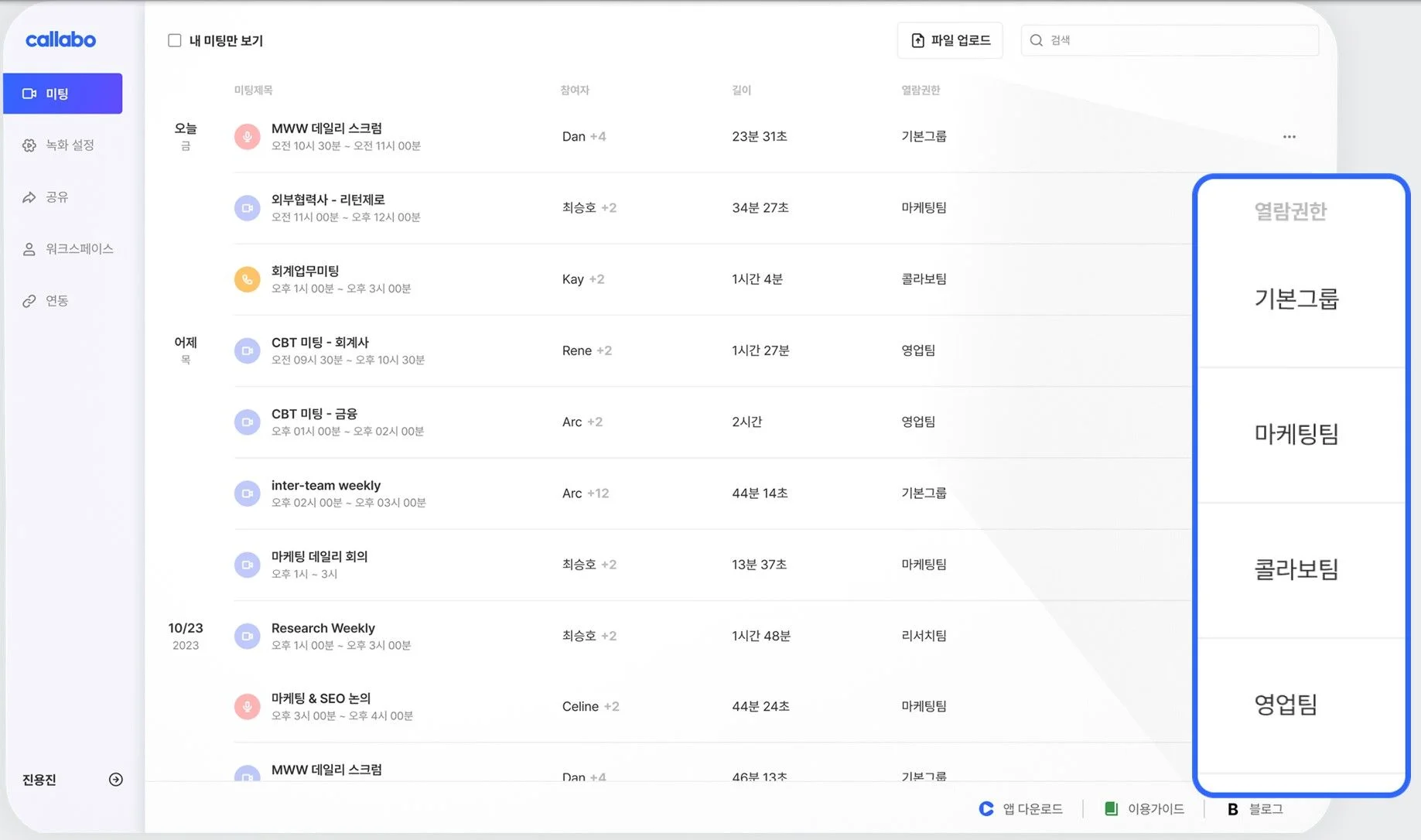Viewport: 1421px width, 840px height.
Task: Open 워크스페이스 from the sidebar
Action: coord(78,249)
